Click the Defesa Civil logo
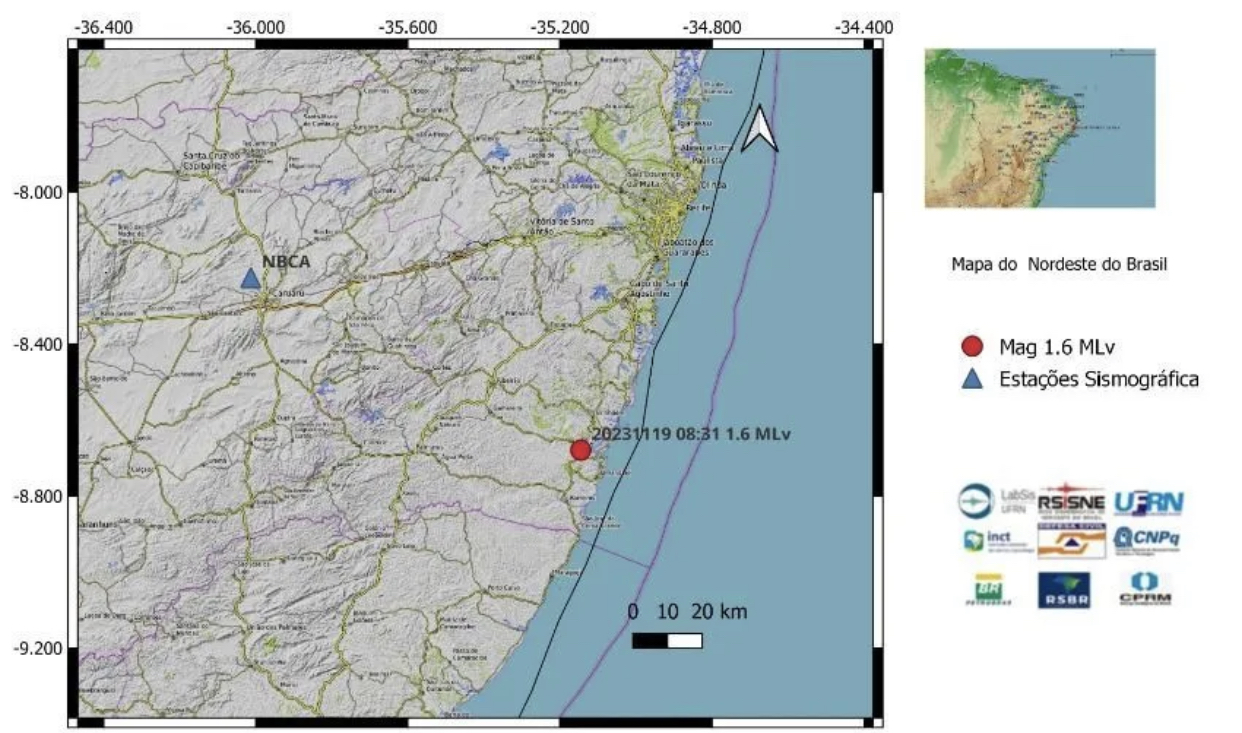Image resolution: width=1242 pixels, height=733 pixels. click(1071, 541)
